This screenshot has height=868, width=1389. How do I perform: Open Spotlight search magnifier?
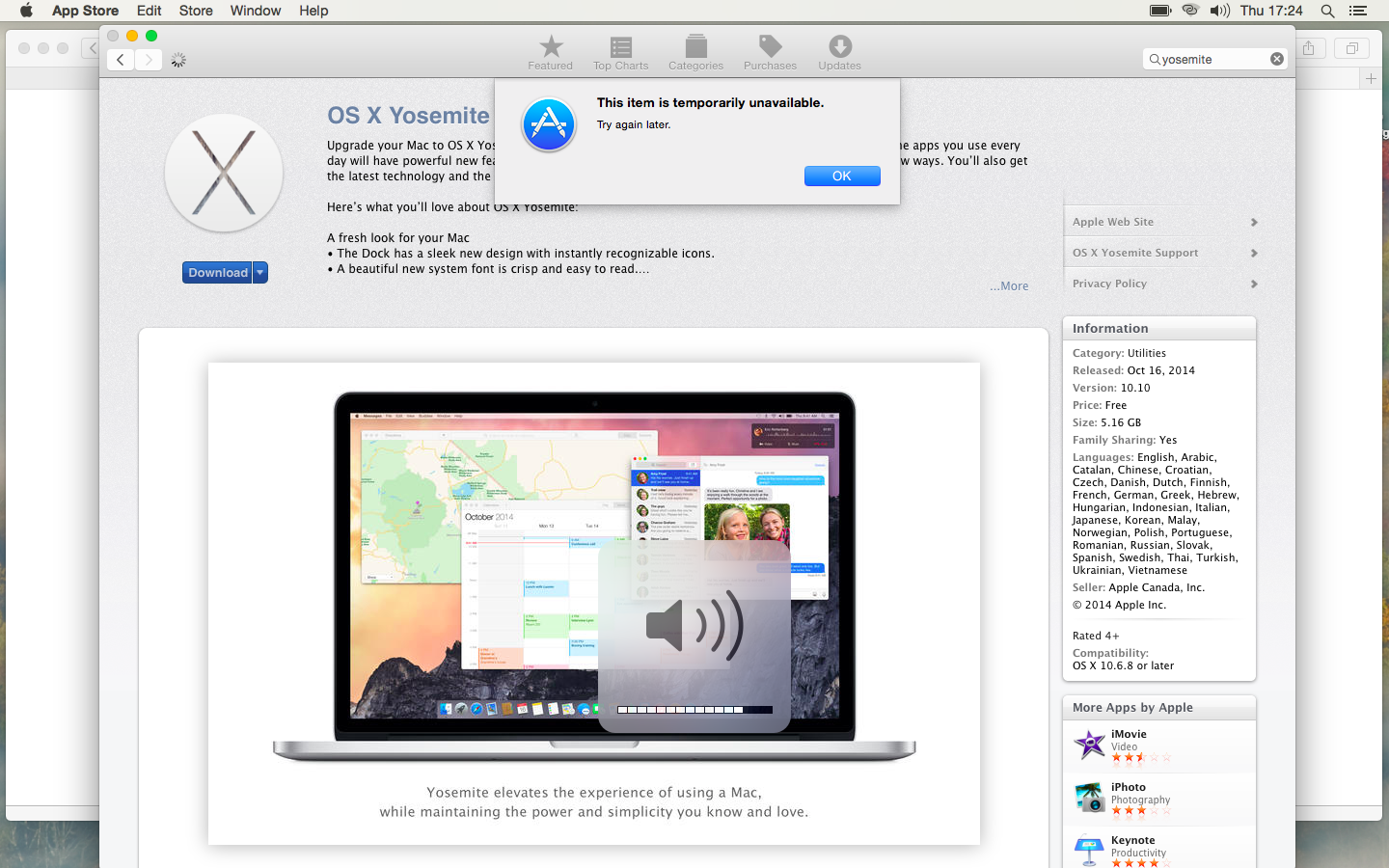click(x=1328, y=11)
